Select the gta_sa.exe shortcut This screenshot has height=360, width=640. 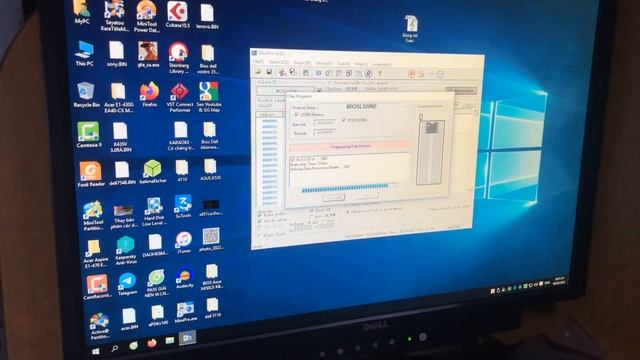point(148,55)
